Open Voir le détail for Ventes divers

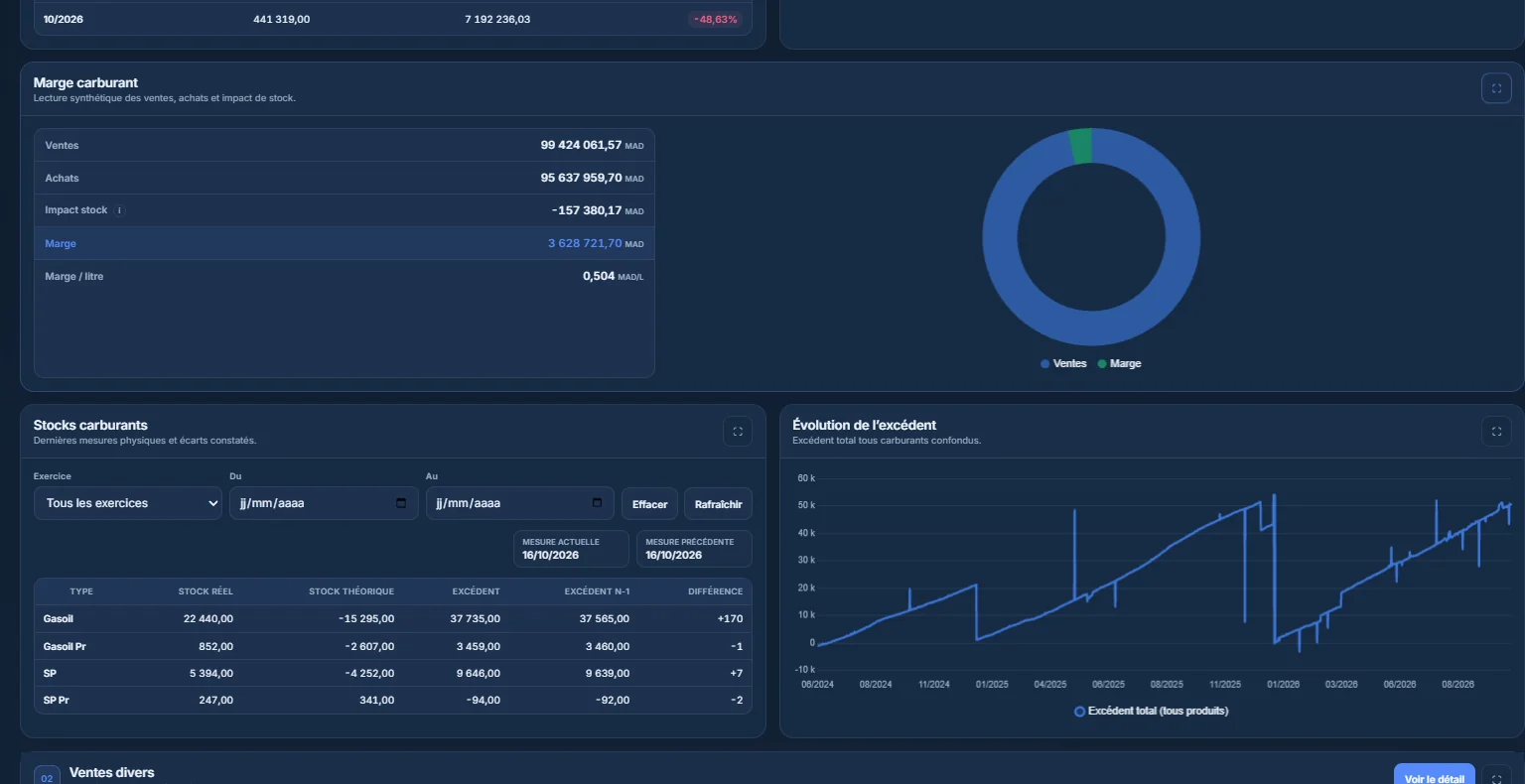click(1434, 776)
